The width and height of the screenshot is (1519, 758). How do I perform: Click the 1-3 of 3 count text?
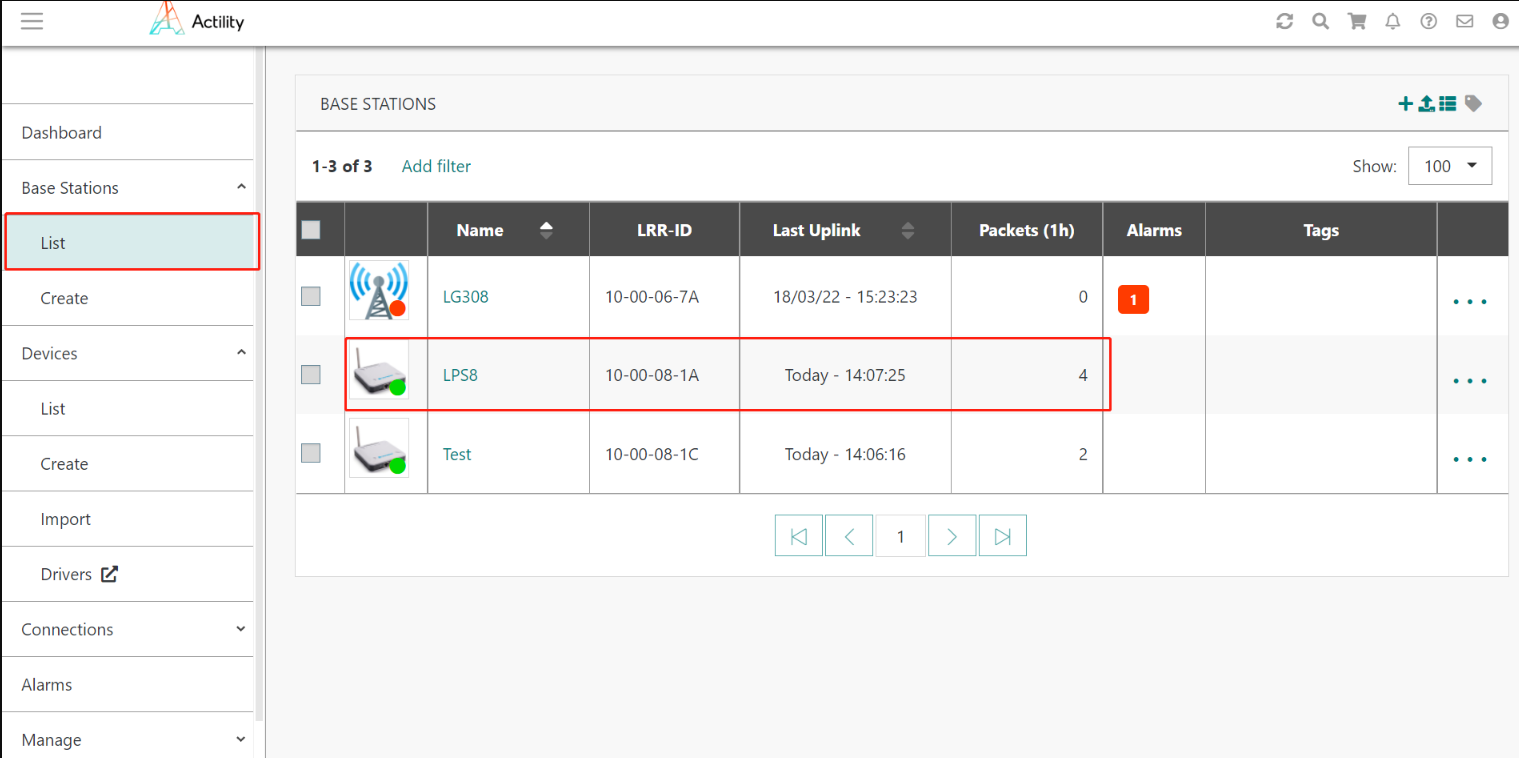click(x=342, y=166)
